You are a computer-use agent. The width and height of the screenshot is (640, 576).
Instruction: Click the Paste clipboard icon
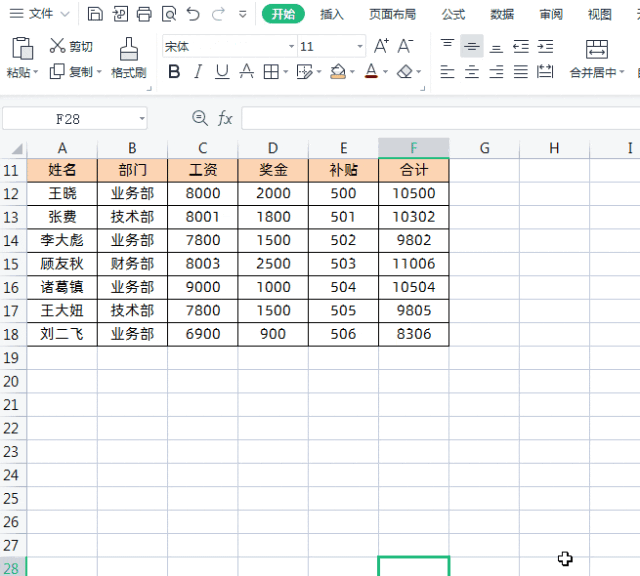[x=22, y=48]
